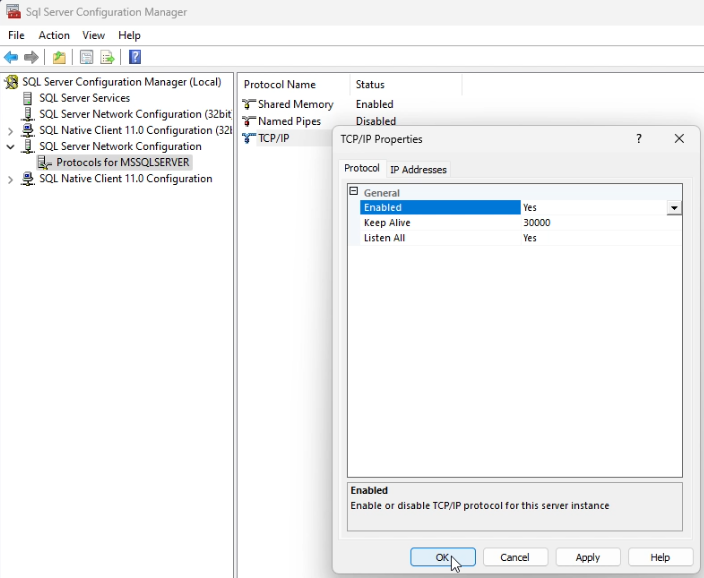Collapse the General property category
The height and width of the screenshot is (578, 704).
coord(353,192)
